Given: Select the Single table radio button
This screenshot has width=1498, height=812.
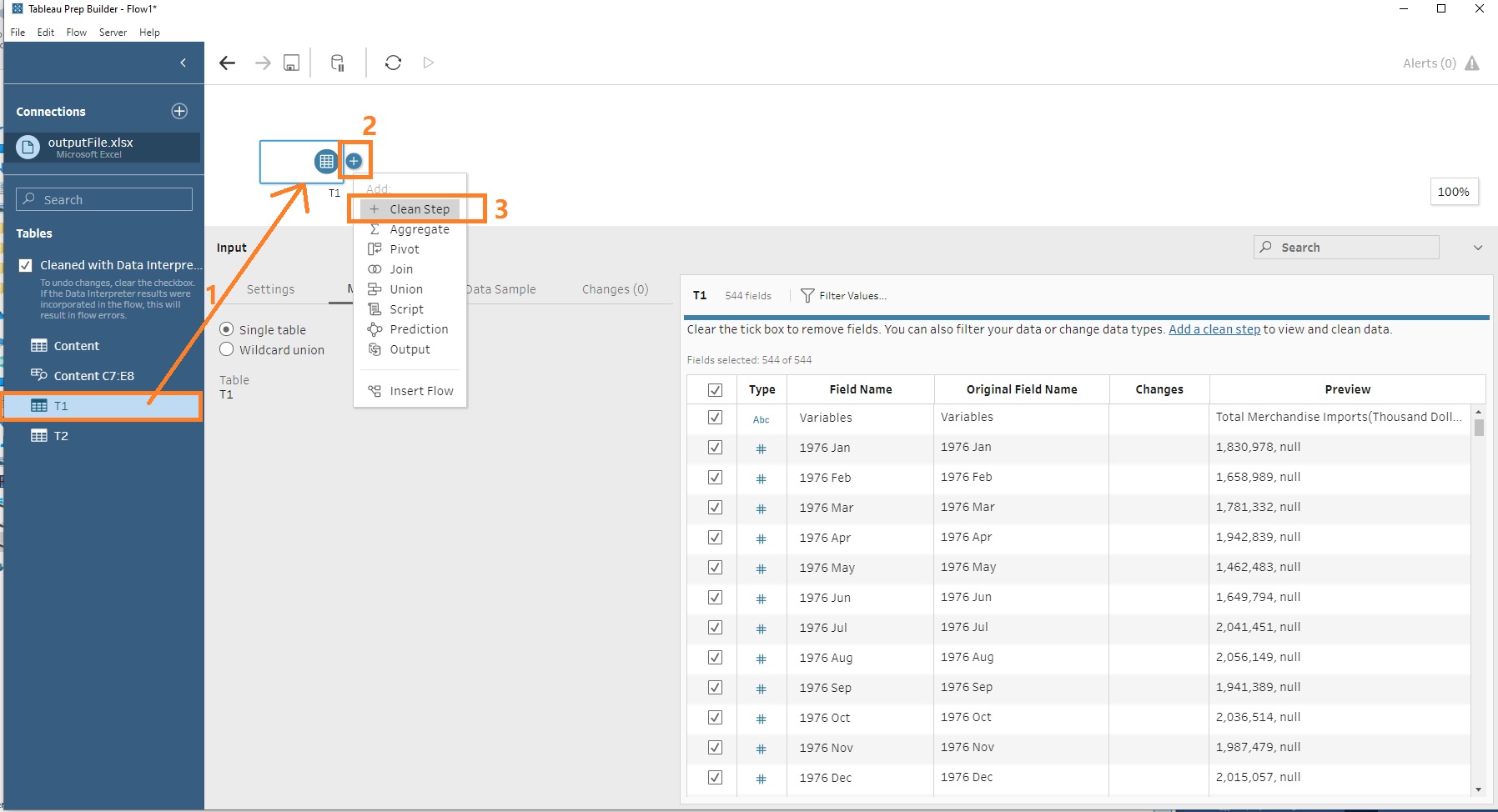Looking at the screenshot, I should (226, 329).
